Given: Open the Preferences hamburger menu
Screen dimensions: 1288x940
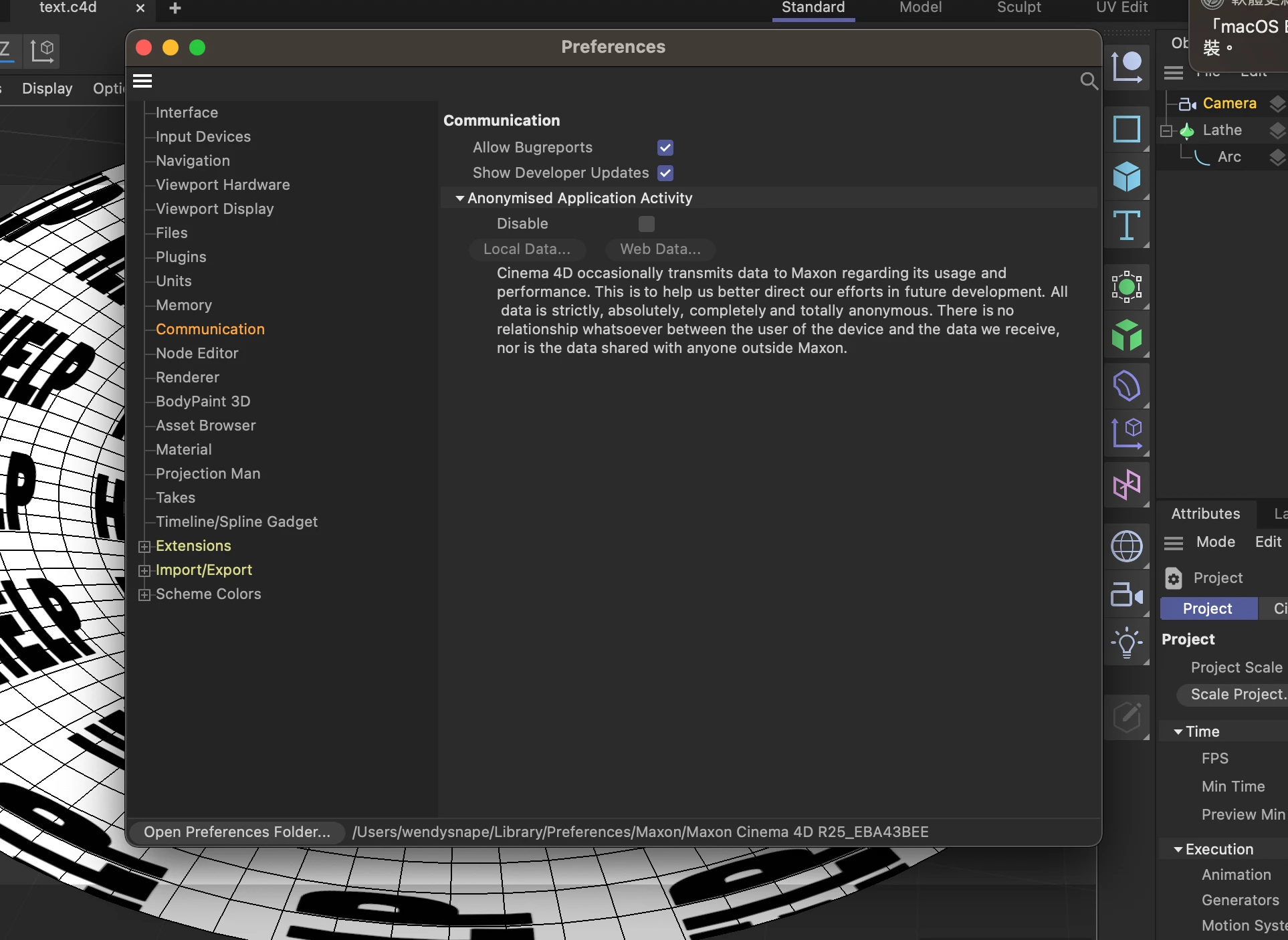Looking at the screenshot, I should click(x=142, y=82).
